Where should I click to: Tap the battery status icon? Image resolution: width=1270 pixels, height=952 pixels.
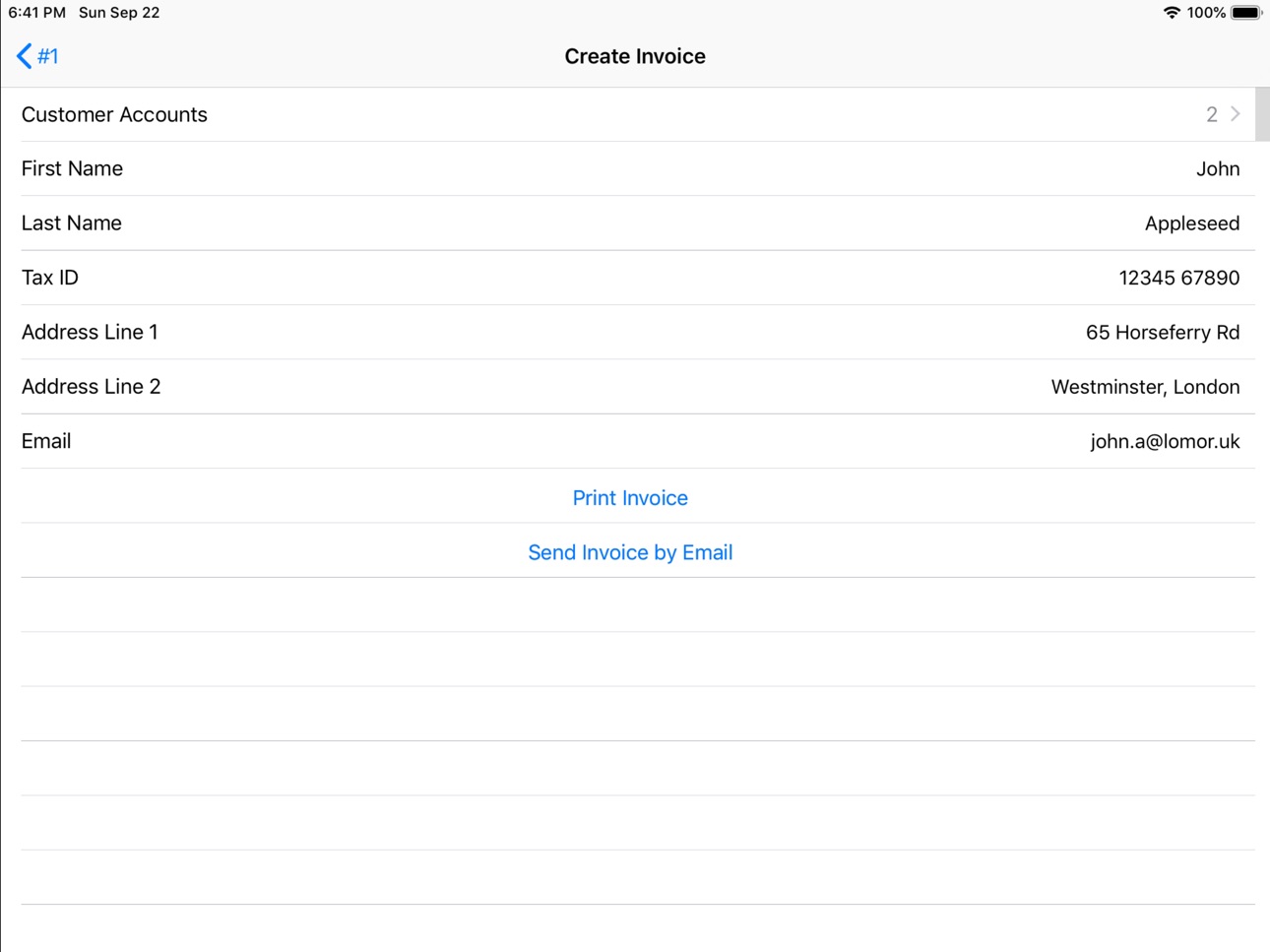click(1246, 13)
